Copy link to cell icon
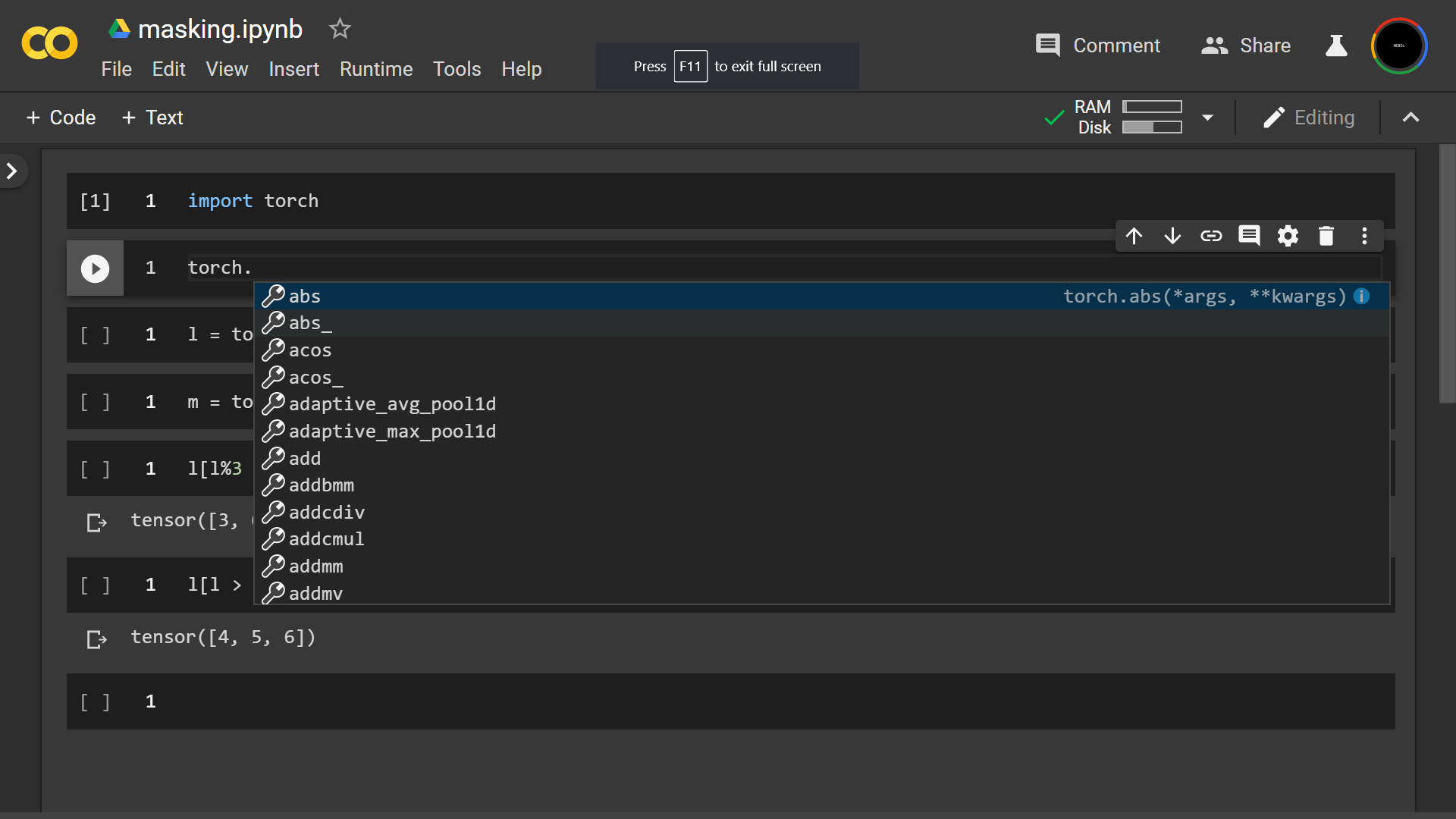The height and width of the screenshot is (819, 1456). click(1211, 236)
